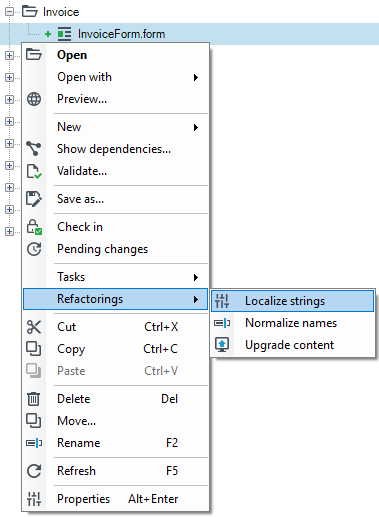Viewport: 379px width, 517px height.
Task: Click the Pending changes clock icon
Action: tap(34, 249)
